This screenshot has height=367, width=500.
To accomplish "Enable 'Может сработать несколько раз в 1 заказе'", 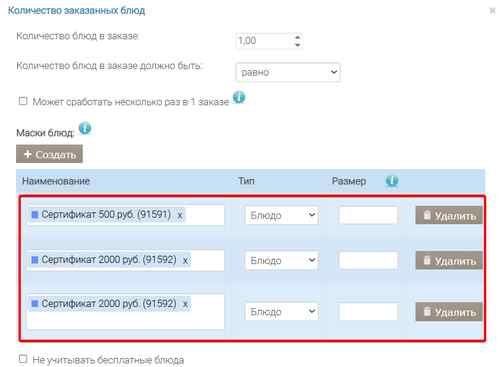I will tap(23, 101).
